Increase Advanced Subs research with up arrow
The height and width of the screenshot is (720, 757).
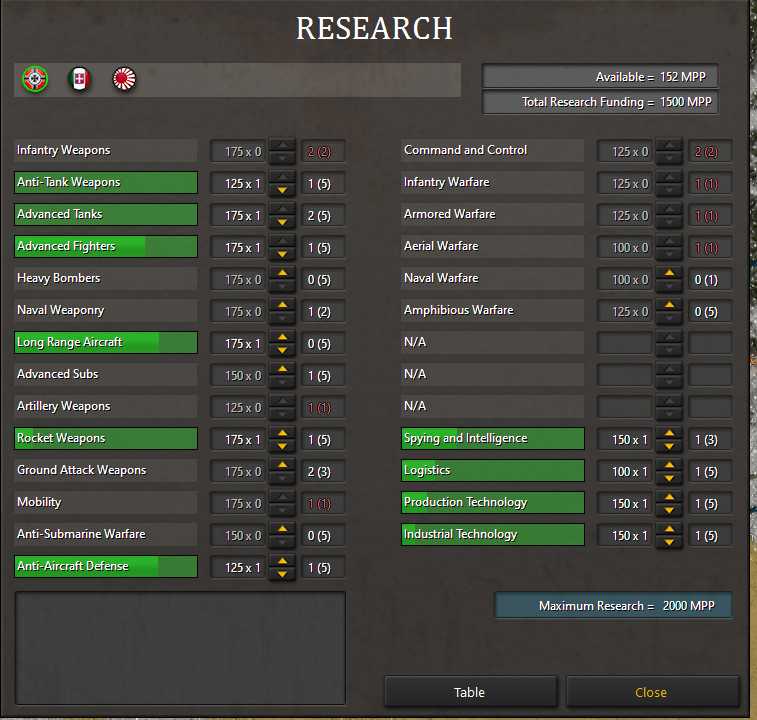(x=282, y=369)
